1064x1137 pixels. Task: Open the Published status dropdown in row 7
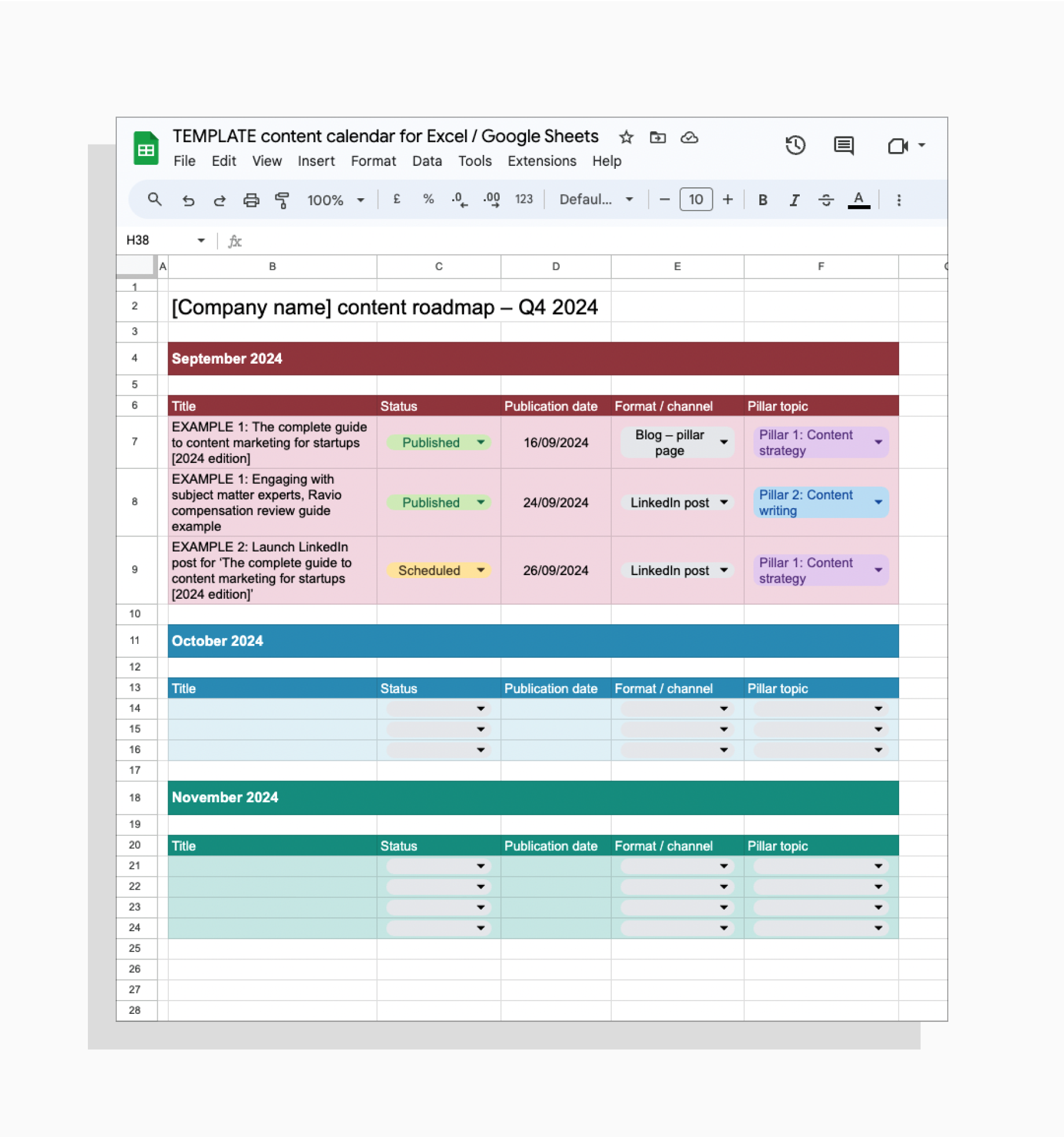click(481, 442)
